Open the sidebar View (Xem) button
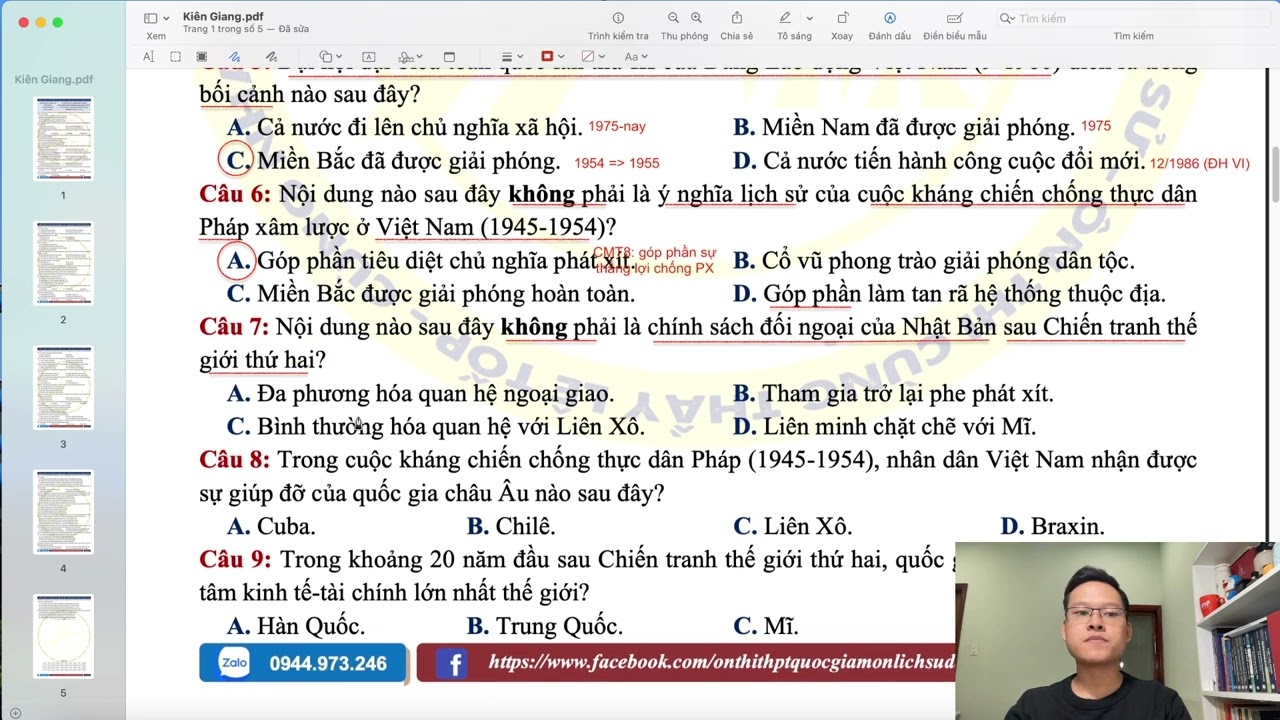The height and width of the screenshot is (720, 1280). pos(150,18)
